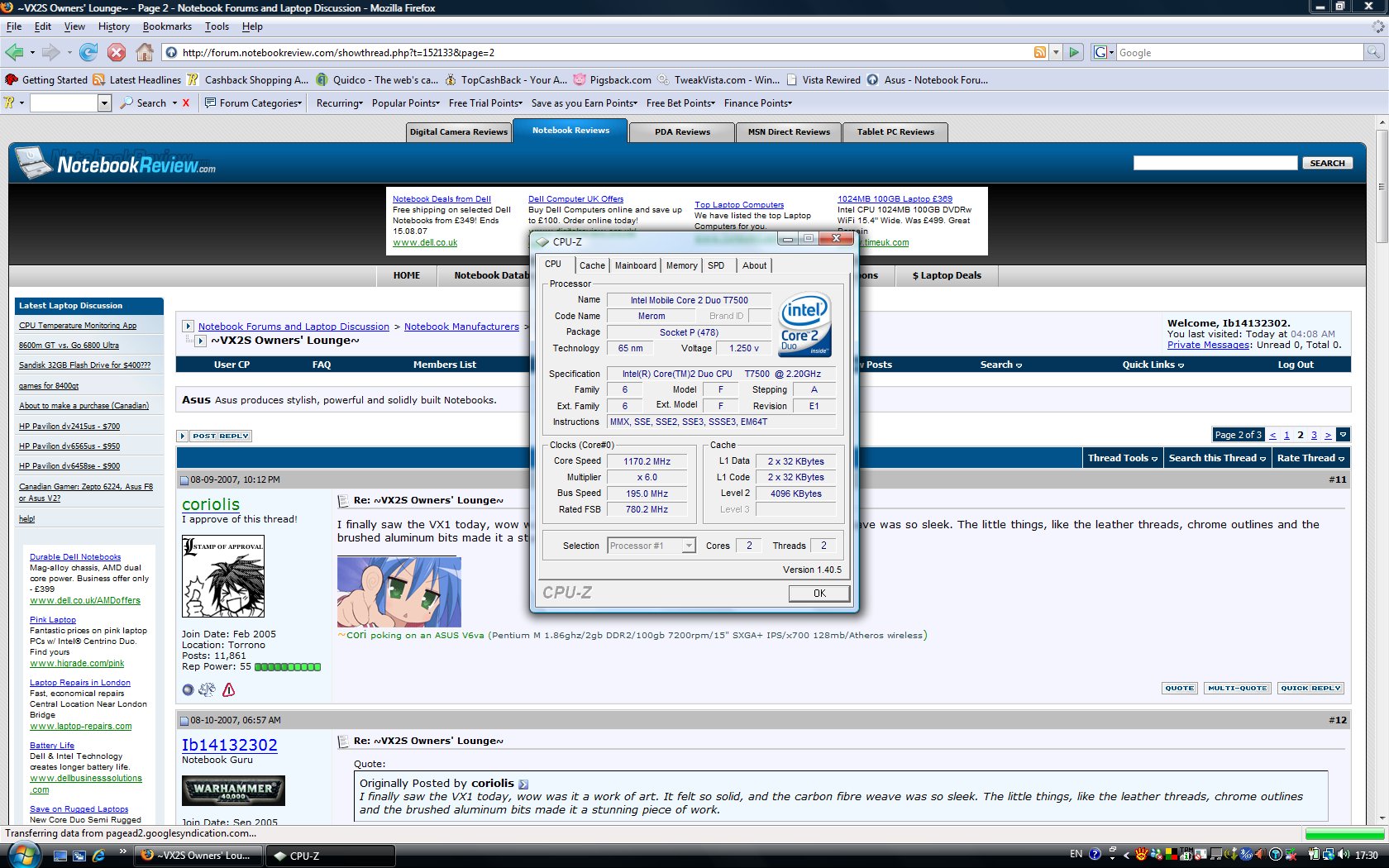Open Private Messages link

click(x=1208, y=345)
